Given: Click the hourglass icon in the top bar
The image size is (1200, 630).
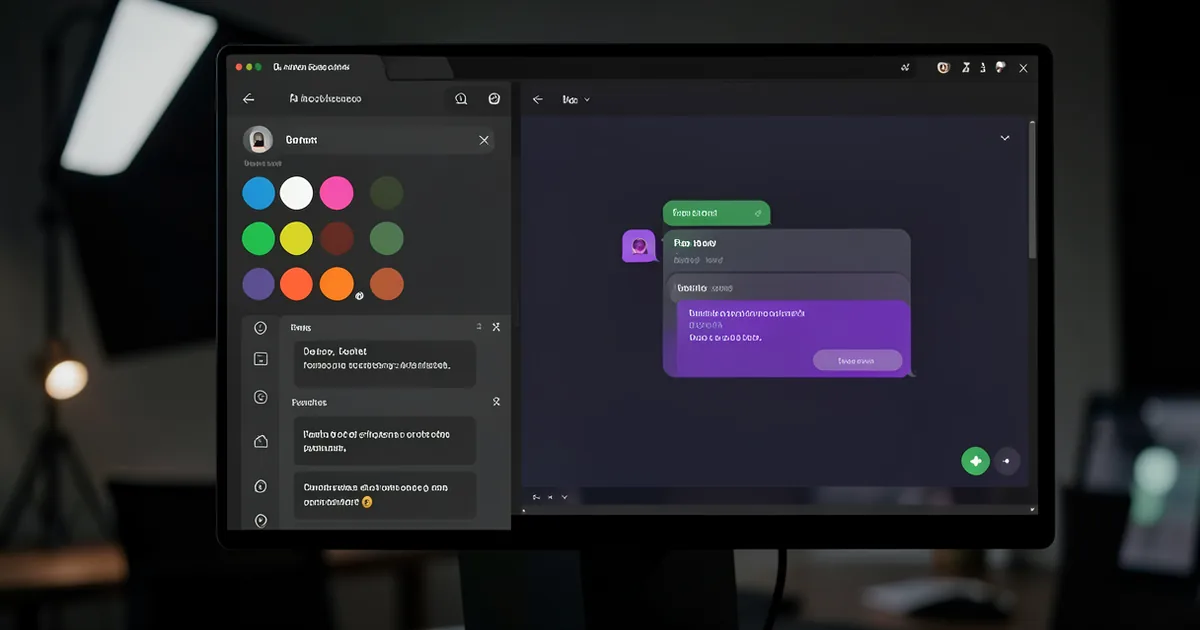Looking at the screenshot, I should pos(966,68).
